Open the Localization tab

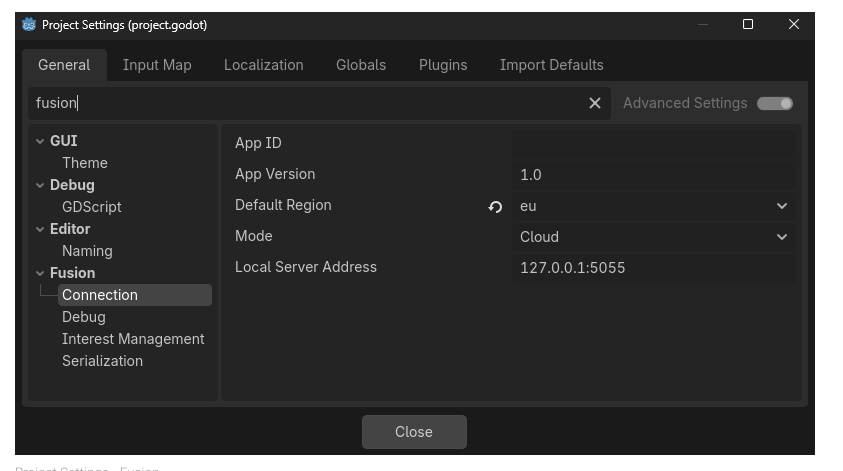[x=263, y=65]
